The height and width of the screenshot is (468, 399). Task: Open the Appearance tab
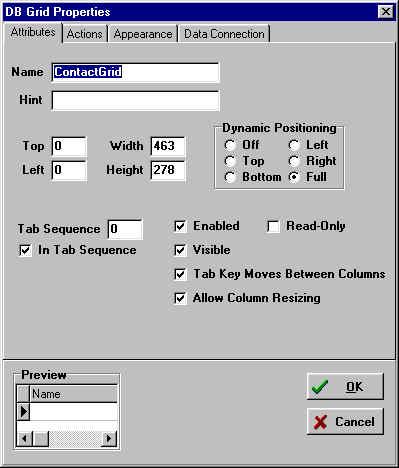[143, 34]
